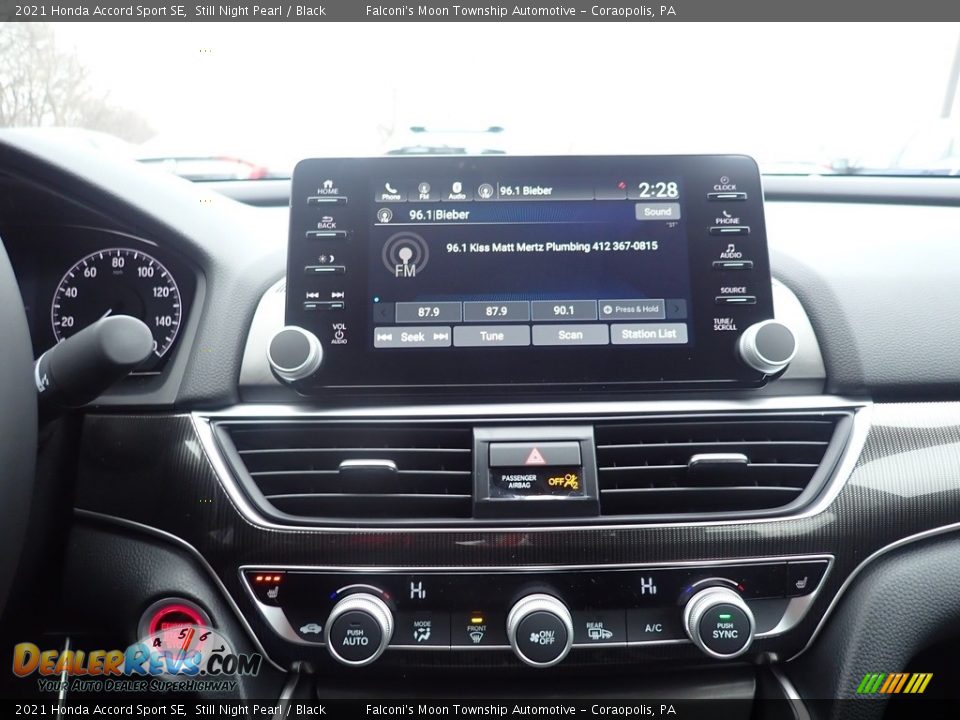Screen dimensions: 960x720
Task: Toggle the FRONT defrost button
Action: coord(475,629)
